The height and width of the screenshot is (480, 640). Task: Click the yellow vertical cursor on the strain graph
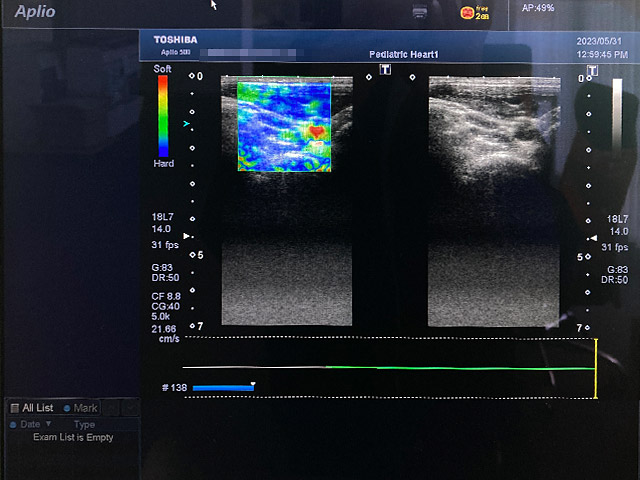coord(596,369)
